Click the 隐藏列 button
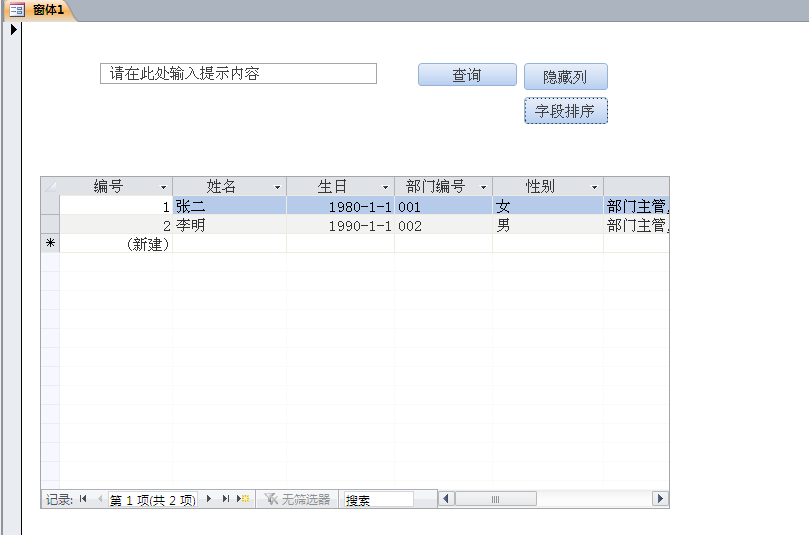The height and width of the screenshot is (535, 809). pos(565,77)
